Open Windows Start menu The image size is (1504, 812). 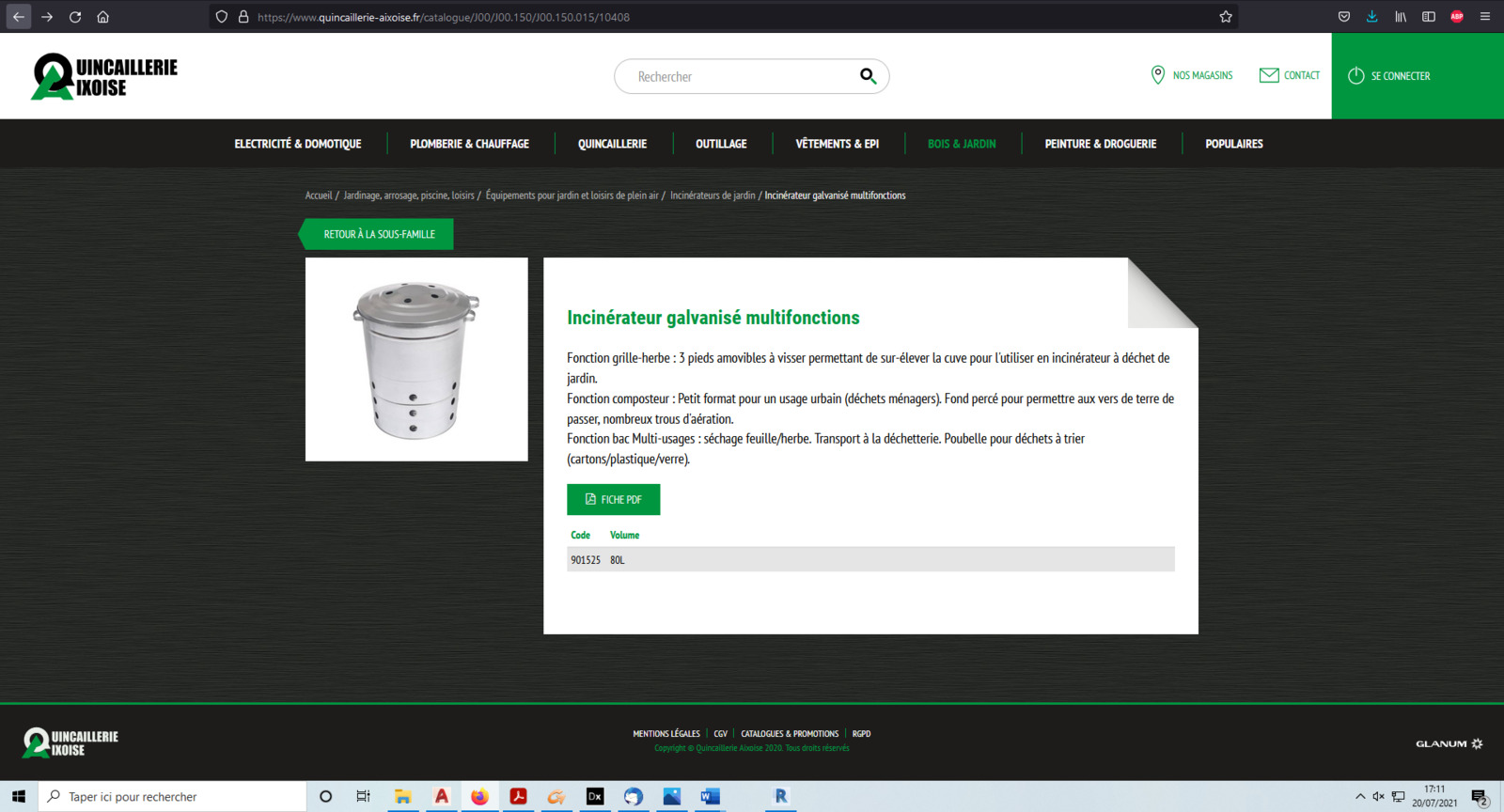(x=19, y=797)
